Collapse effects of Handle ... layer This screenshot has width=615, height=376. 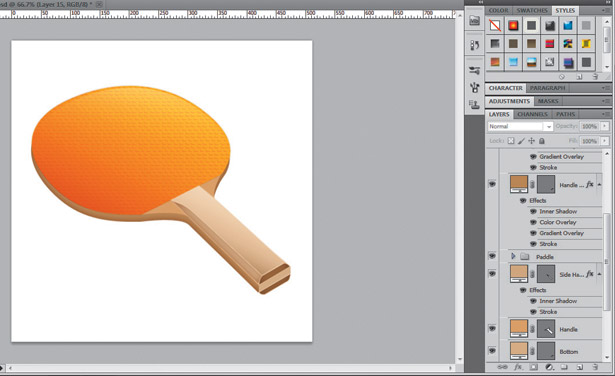(x=599, y=184)
